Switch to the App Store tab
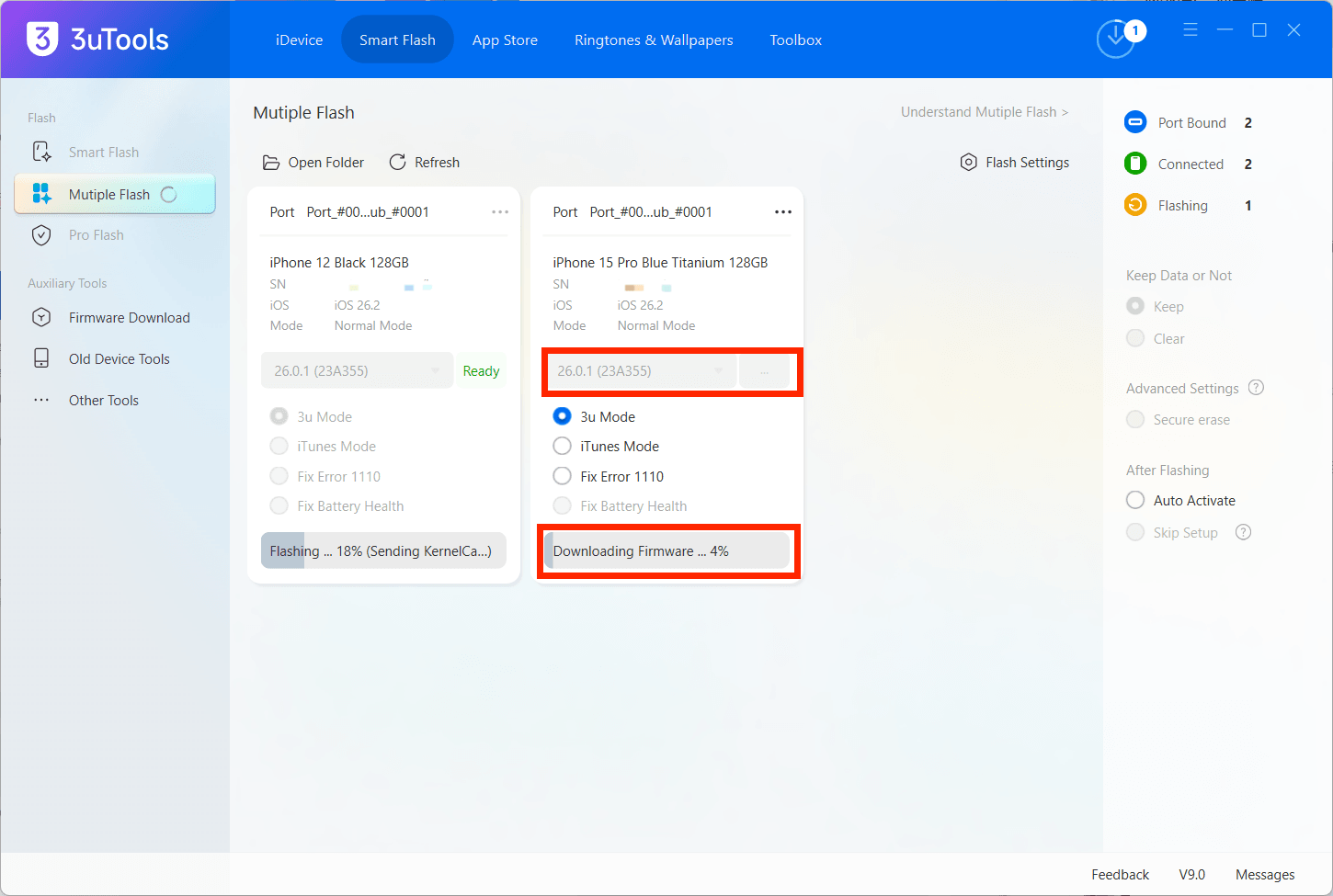The width and height of the screenshot is (1333, 896). click(x=505, y=40)
